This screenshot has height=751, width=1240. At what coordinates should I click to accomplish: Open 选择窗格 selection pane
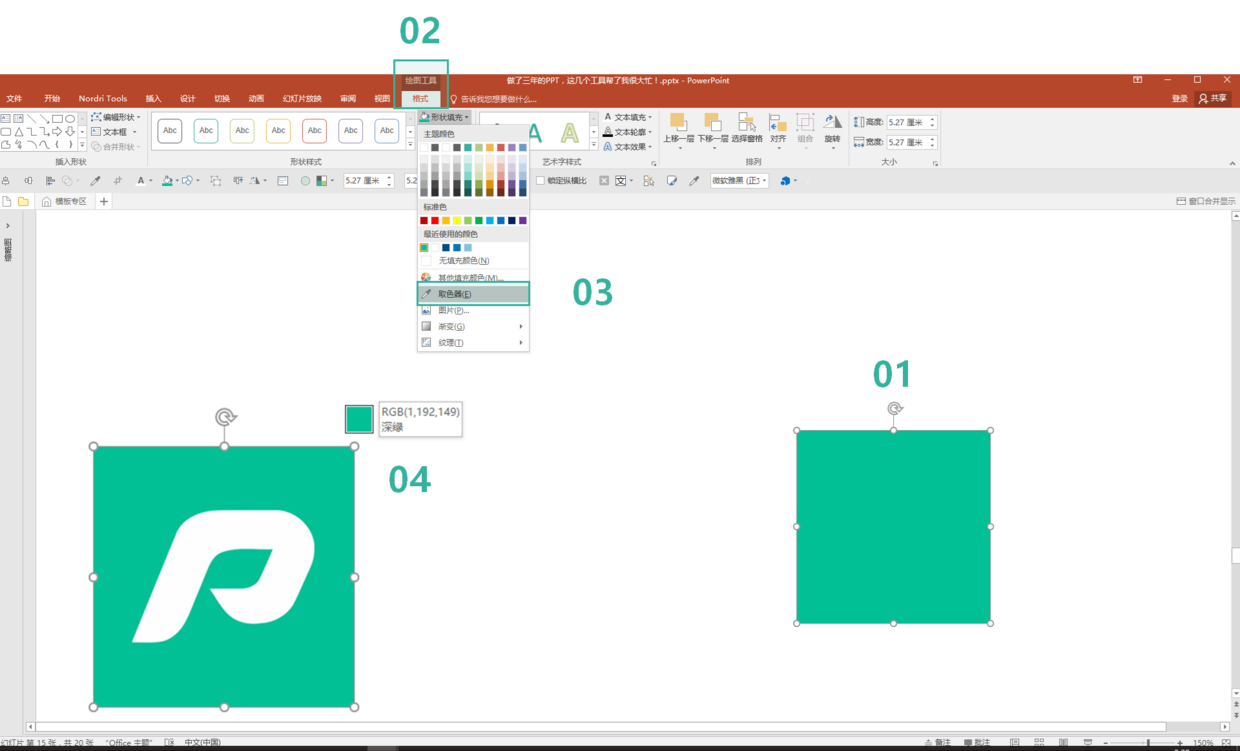tap(747, 129)
